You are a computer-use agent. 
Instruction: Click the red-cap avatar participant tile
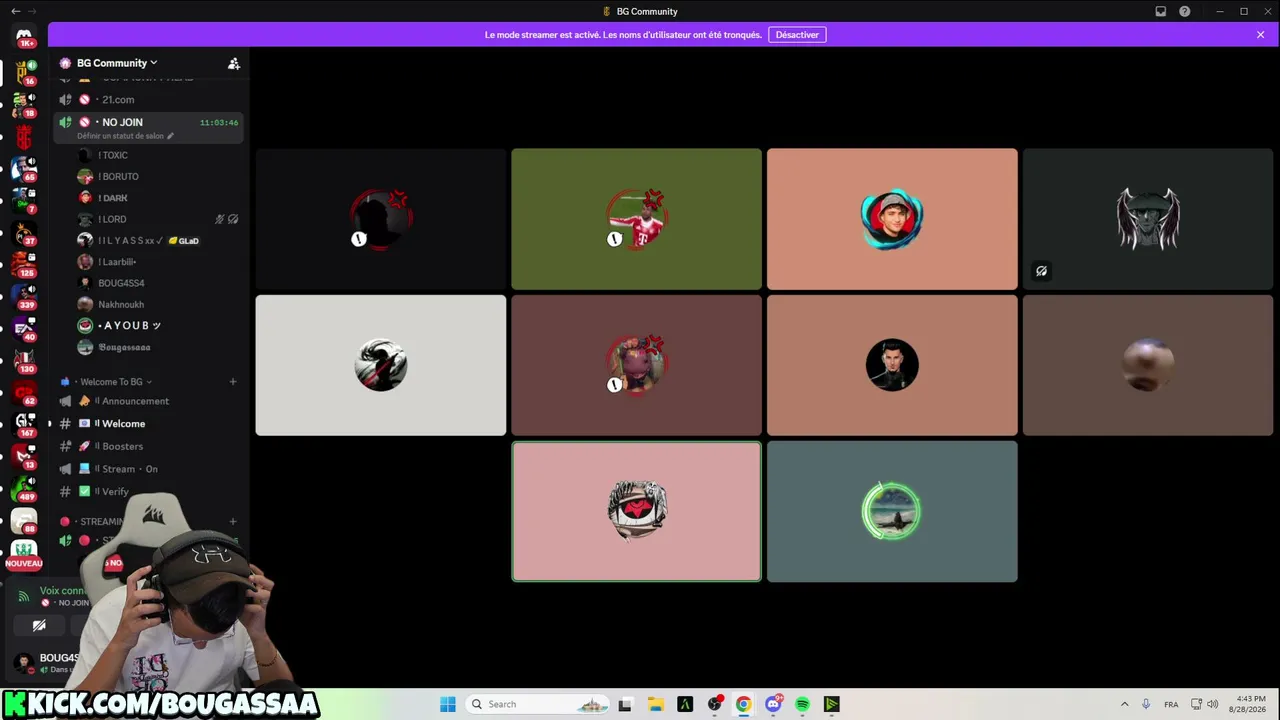[x=892, y=219]
